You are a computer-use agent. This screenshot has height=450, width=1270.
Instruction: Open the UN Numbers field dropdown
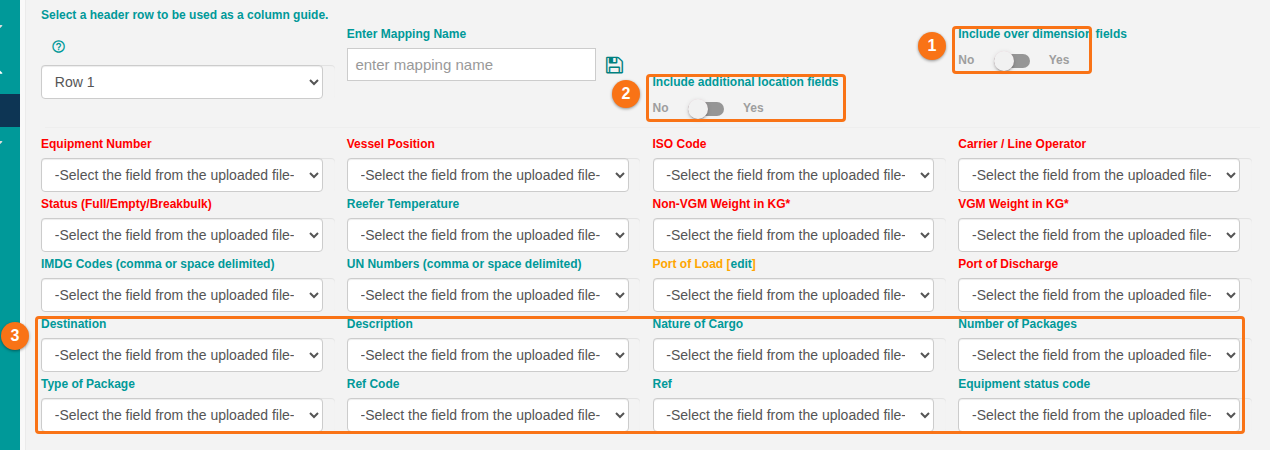(488, 295)
